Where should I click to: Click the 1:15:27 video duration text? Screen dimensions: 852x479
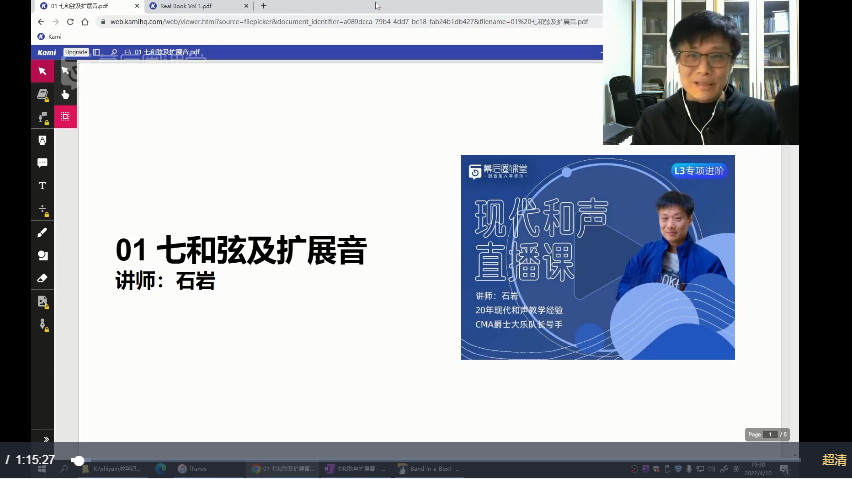35,460
